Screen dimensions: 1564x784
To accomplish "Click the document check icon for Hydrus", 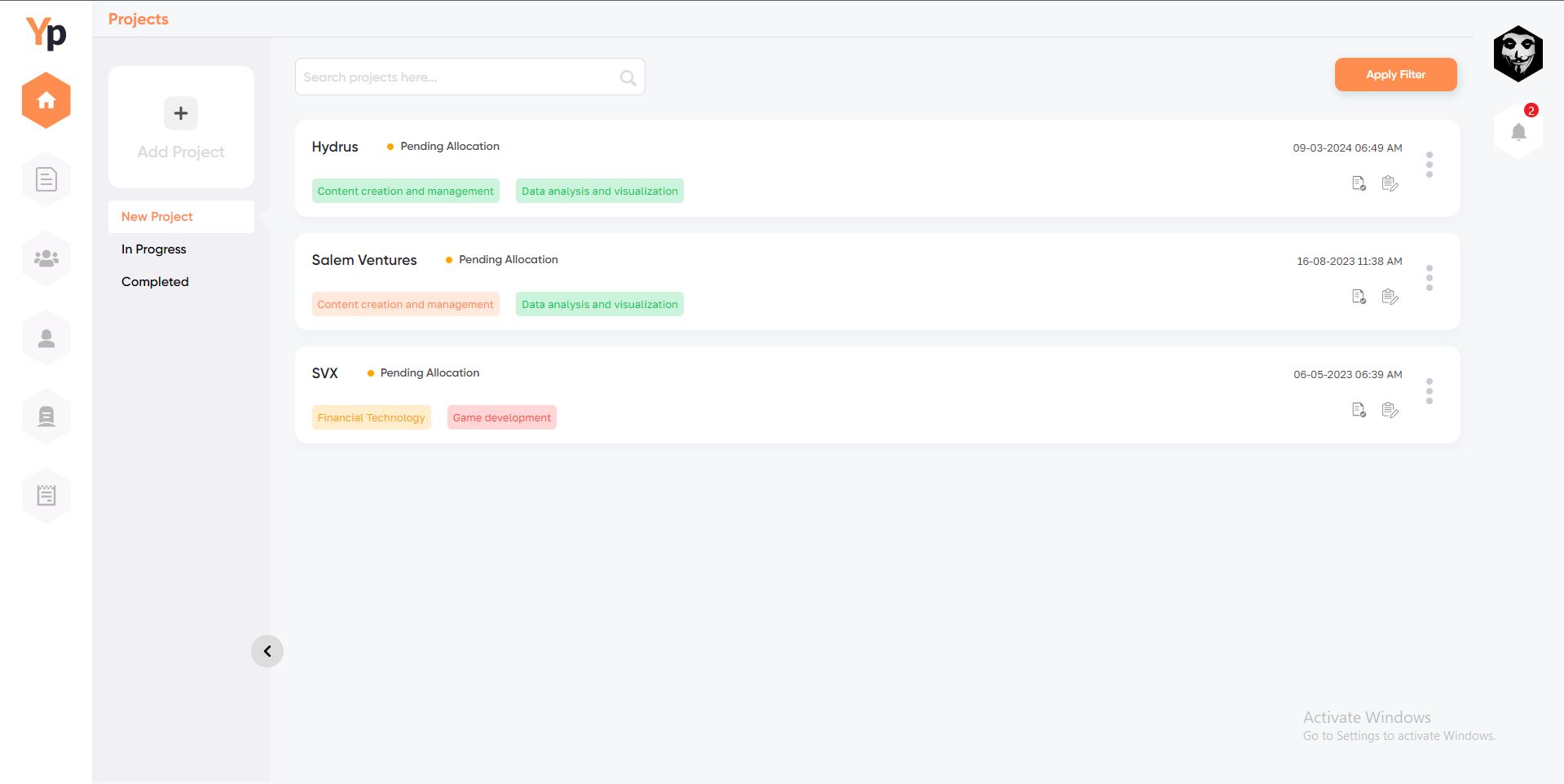I will point(1359,183).
